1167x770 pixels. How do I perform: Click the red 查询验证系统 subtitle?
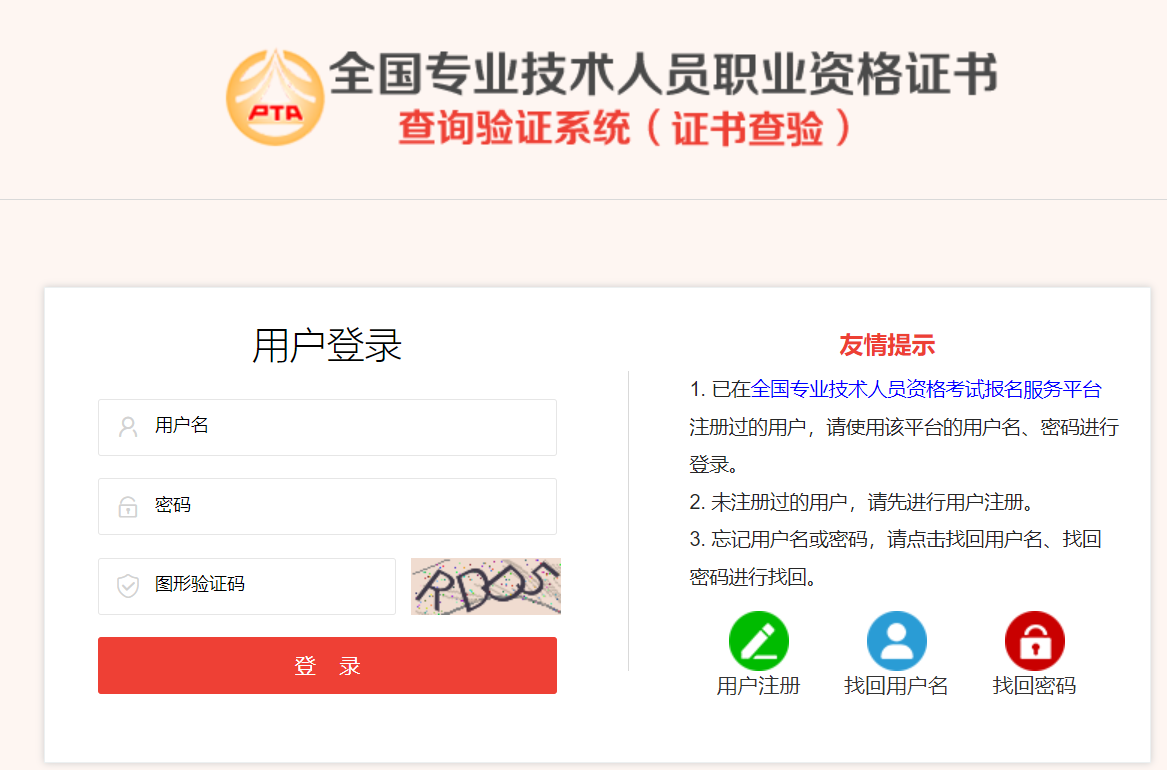click(x=514, y=128)
